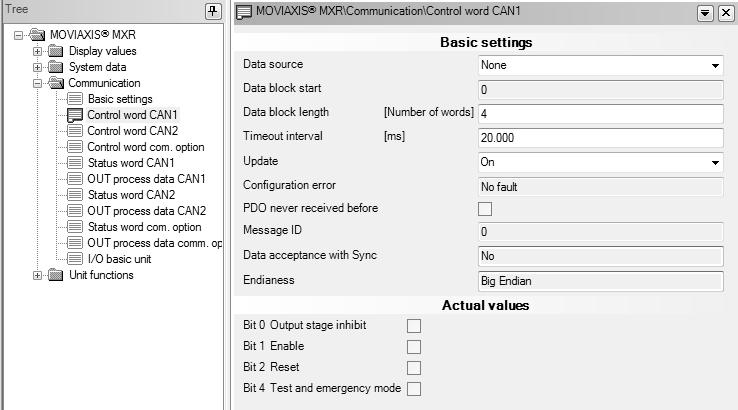
Task: Click the Actual values section heading
Action: (x=485, y=305)
